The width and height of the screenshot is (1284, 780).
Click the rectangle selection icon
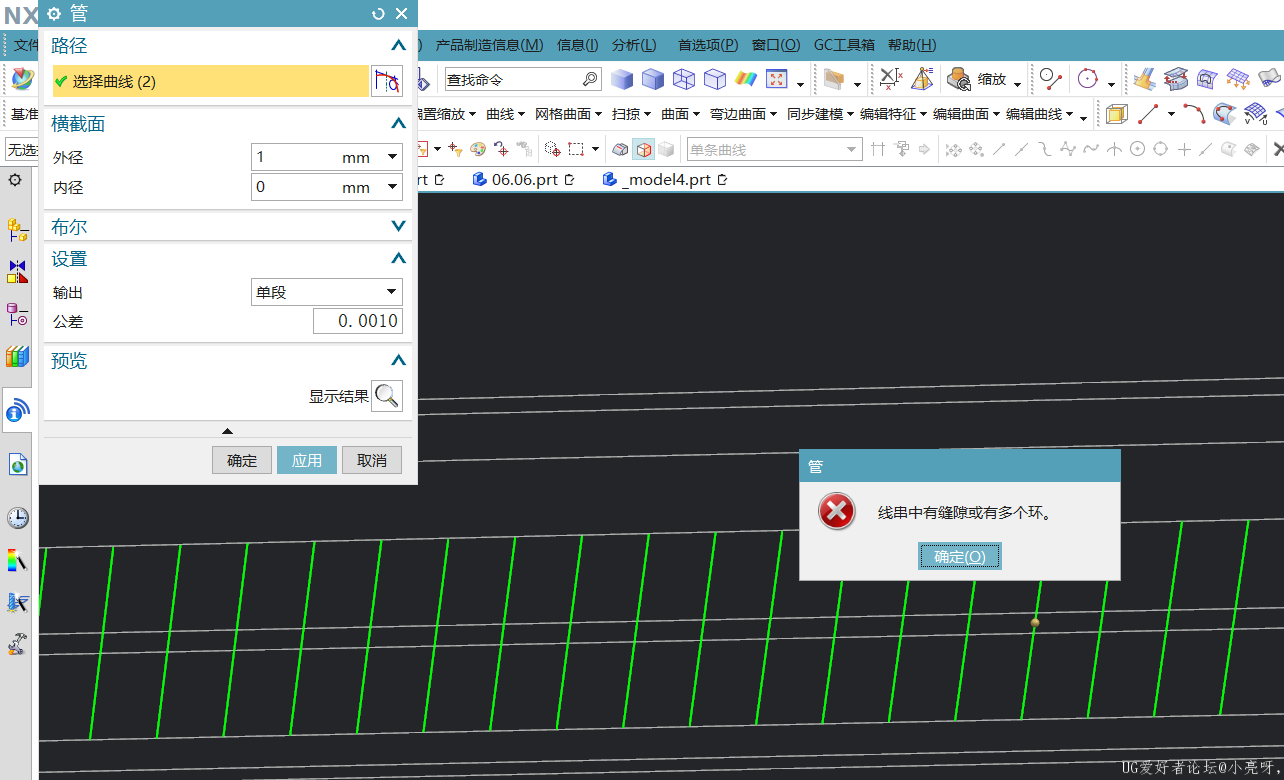pos(576,149)
